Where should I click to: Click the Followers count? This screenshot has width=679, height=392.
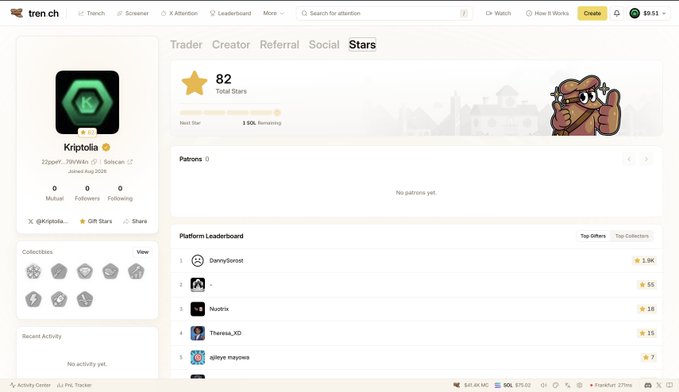pos(87,193)
